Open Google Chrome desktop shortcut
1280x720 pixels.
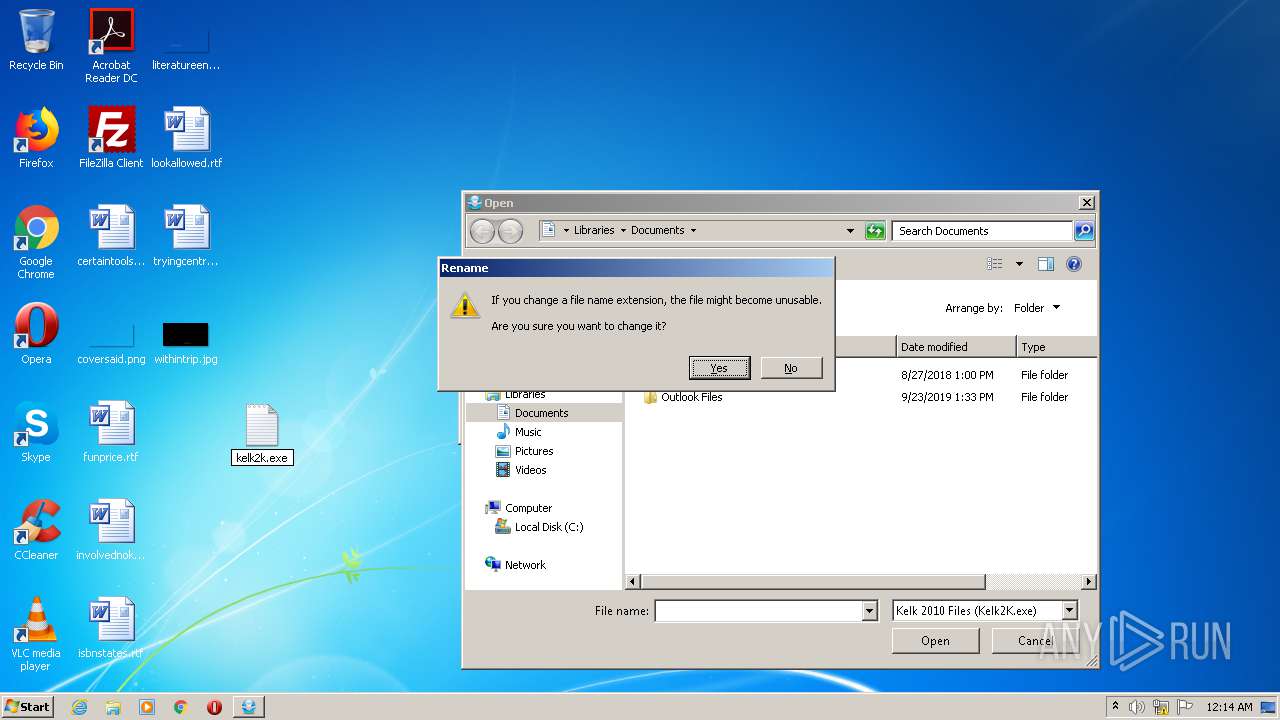click(36, 242)
